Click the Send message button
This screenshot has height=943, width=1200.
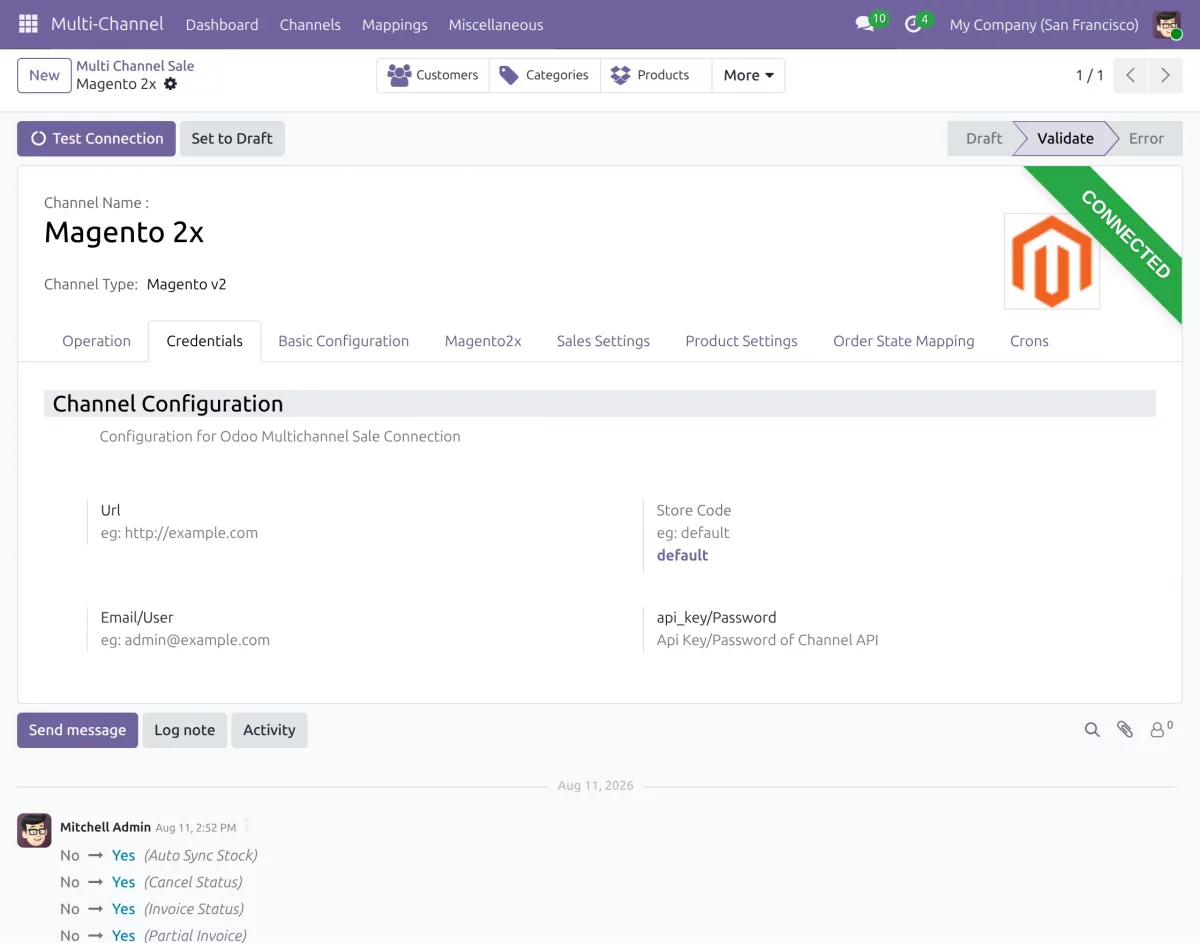pos(77,730)
